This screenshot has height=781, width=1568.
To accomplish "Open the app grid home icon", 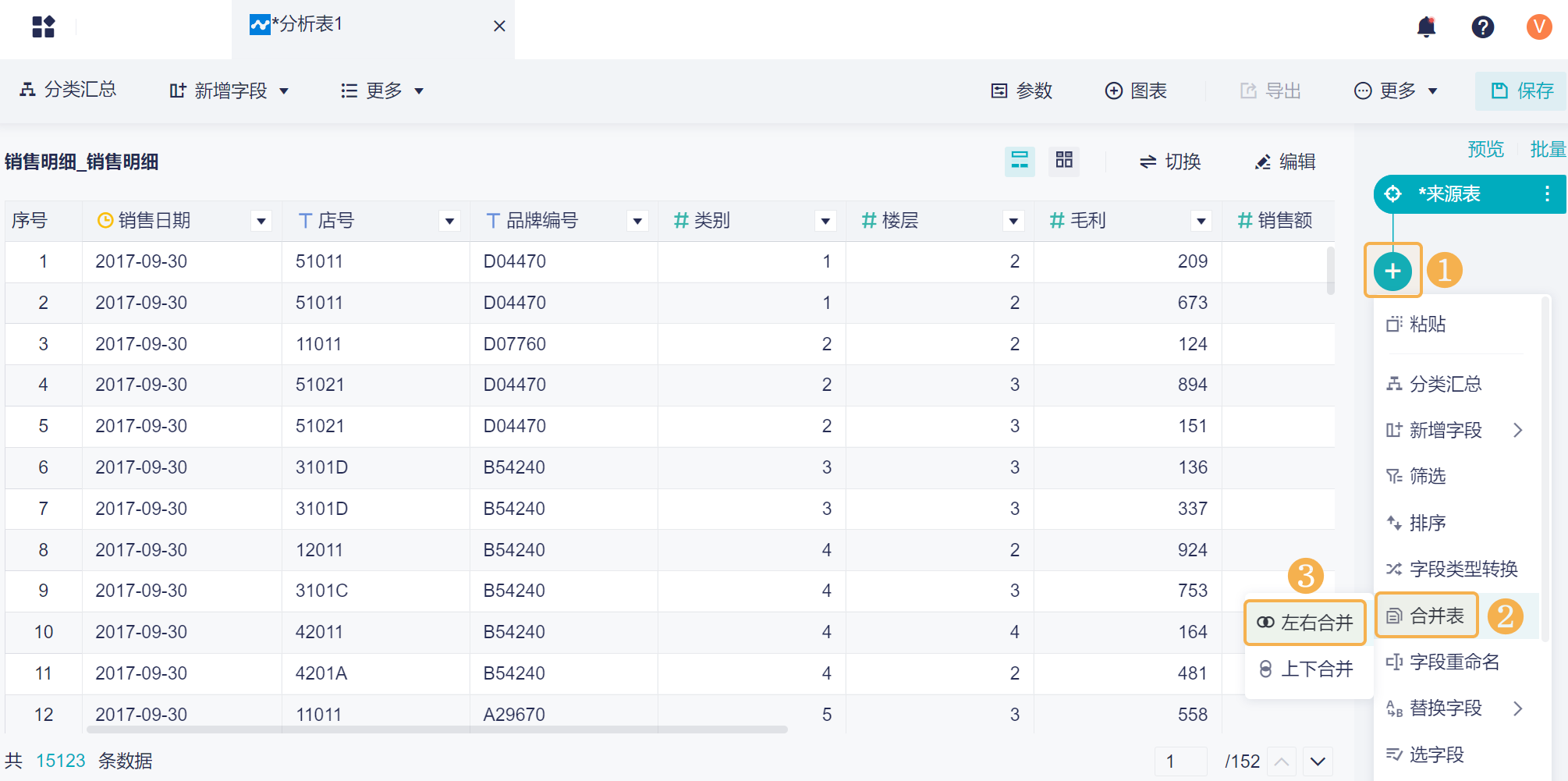I will pos(44,27).
